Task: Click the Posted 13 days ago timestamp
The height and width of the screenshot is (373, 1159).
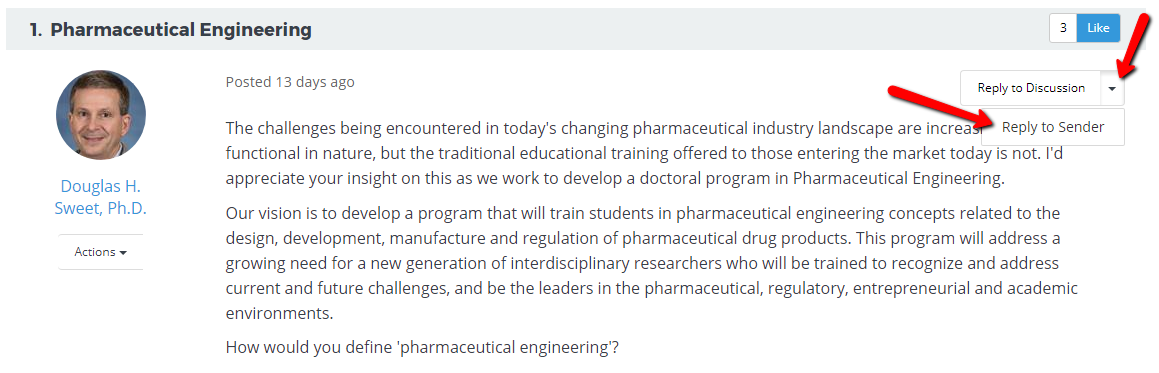Action: (x=290, y=82)
